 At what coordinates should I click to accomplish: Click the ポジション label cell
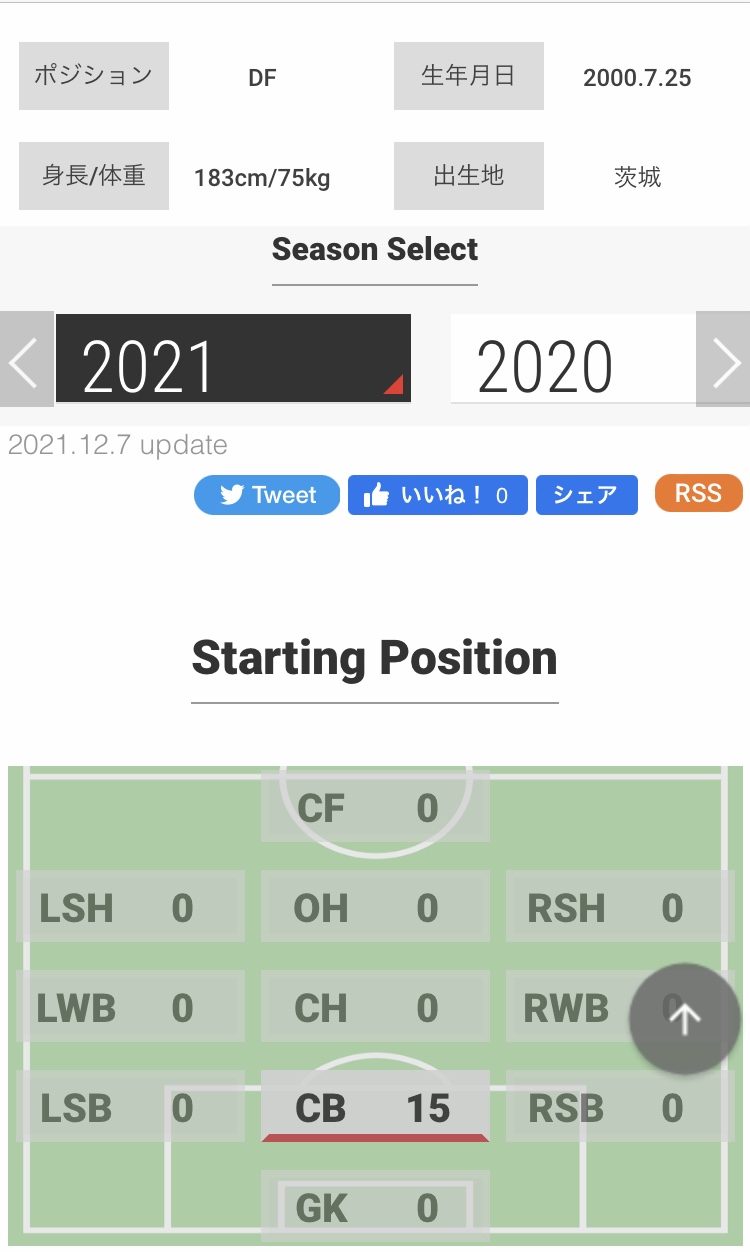[x=94, y=76]
